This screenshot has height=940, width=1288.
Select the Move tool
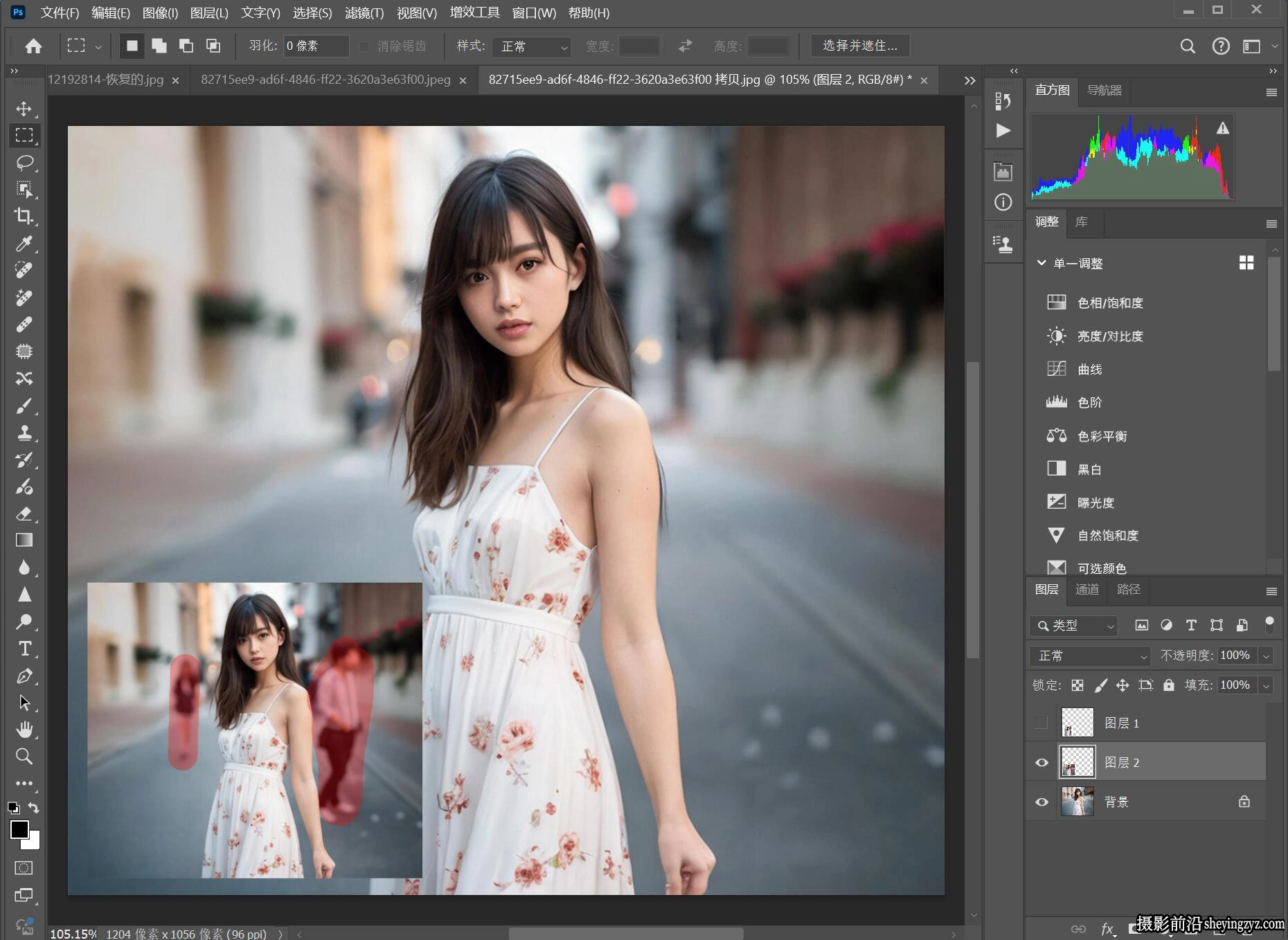tap(24, 109)
